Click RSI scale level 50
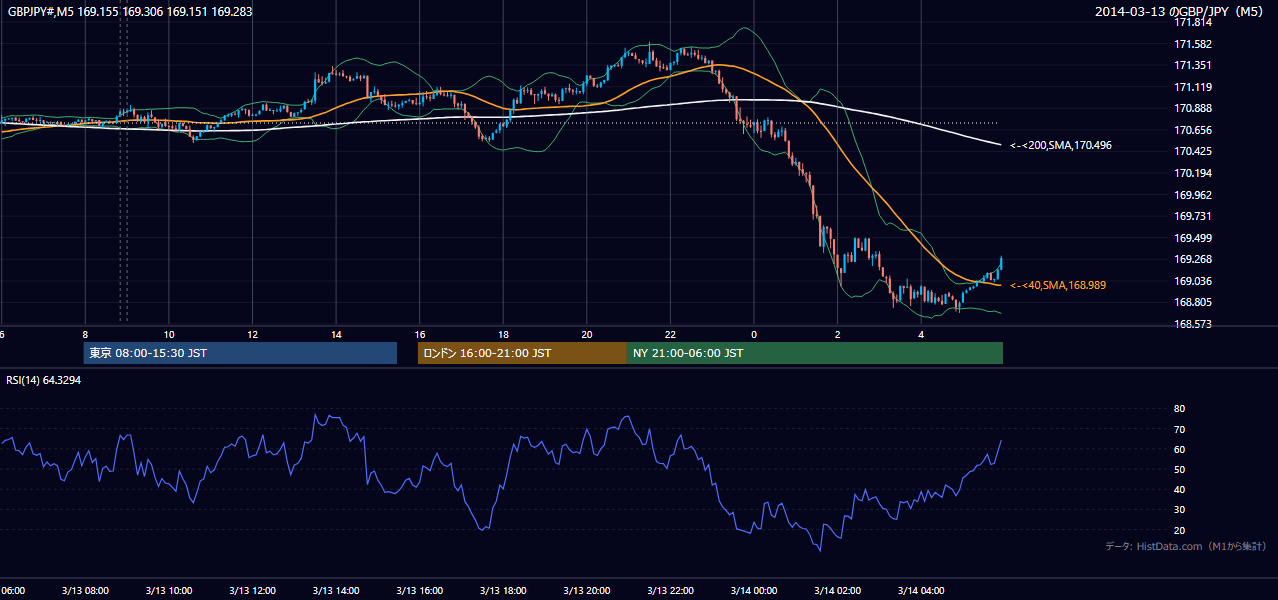 [1179, 470]
